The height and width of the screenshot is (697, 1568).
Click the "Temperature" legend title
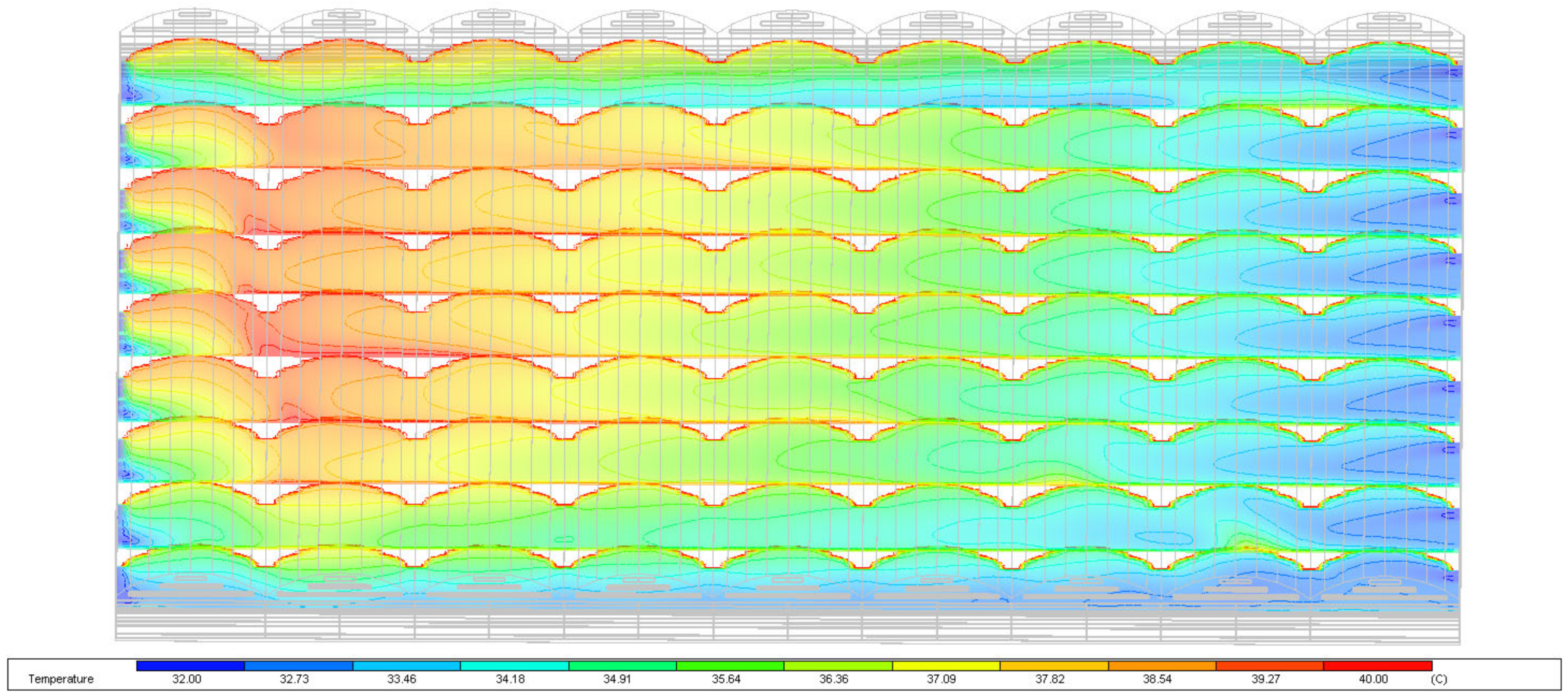(61, 679)
